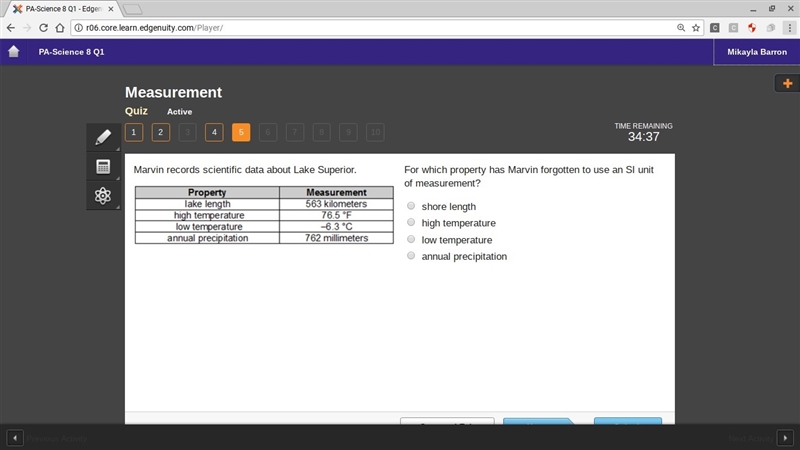Image resolution: width=800 pixels, height=450 pixels.
Task: Open the pencil highlighter tool
Action: 103,137
